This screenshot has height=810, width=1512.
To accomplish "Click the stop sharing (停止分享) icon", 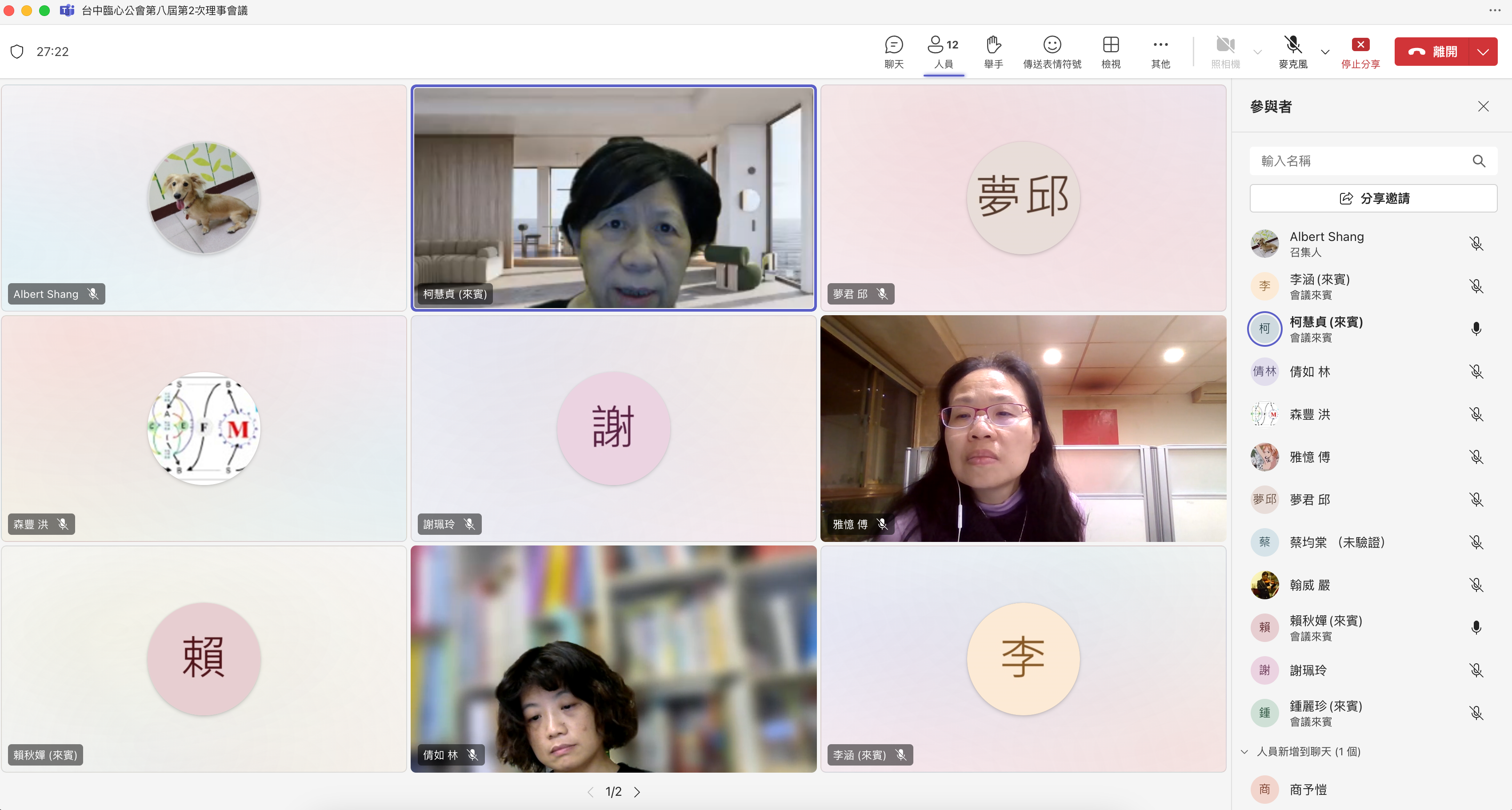I will [x=1360, y=45].
